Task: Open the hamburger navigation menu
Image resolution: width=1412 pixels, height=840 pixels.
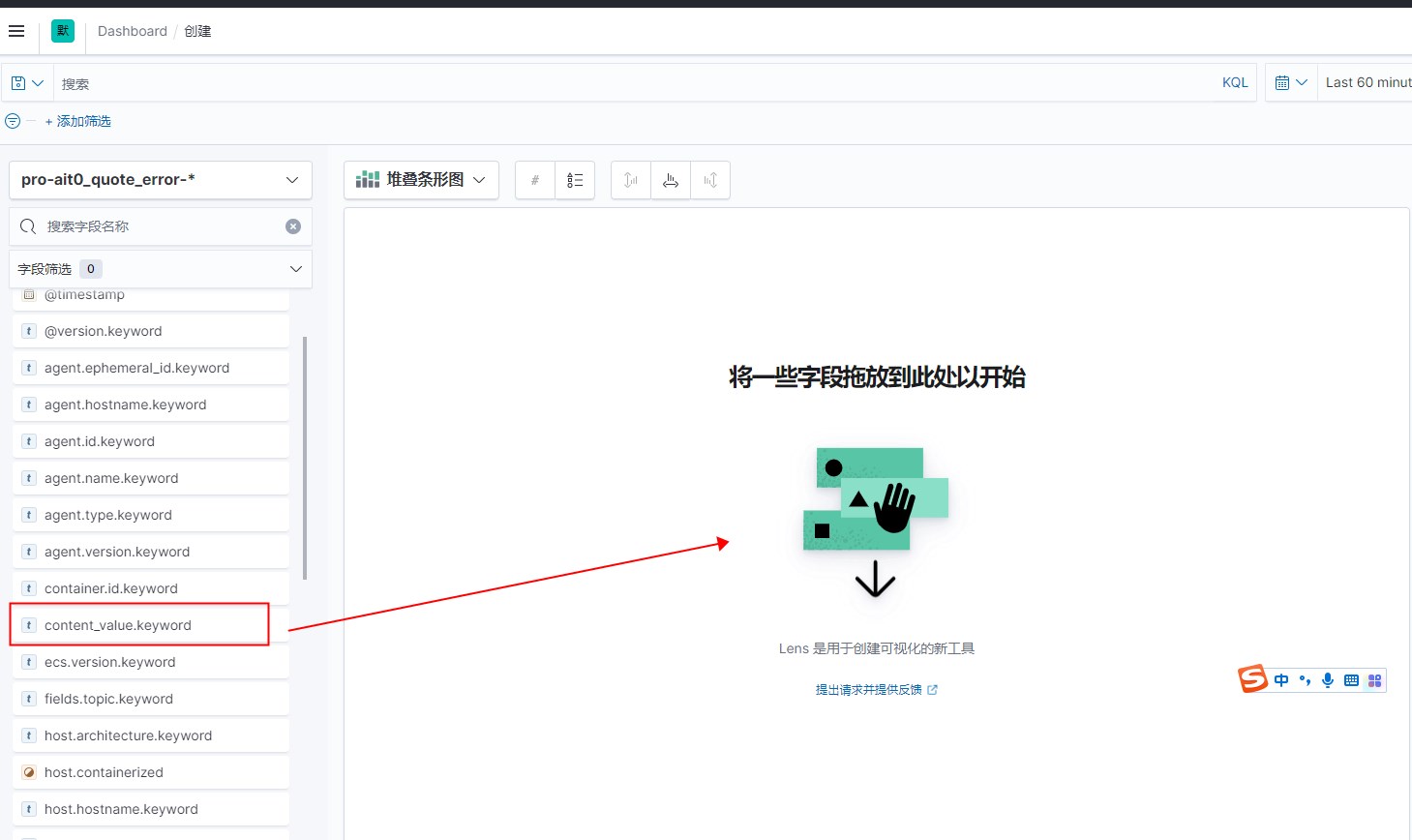Action: coord(16,31)
